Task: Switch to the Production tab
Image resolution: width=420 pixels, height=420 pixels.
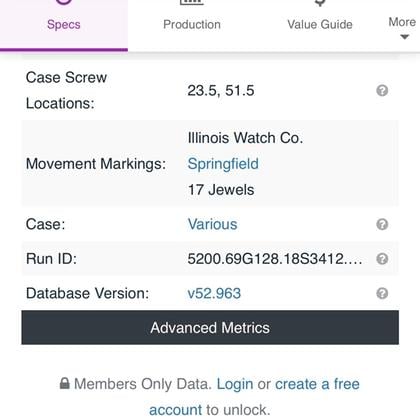Action: 192,25
